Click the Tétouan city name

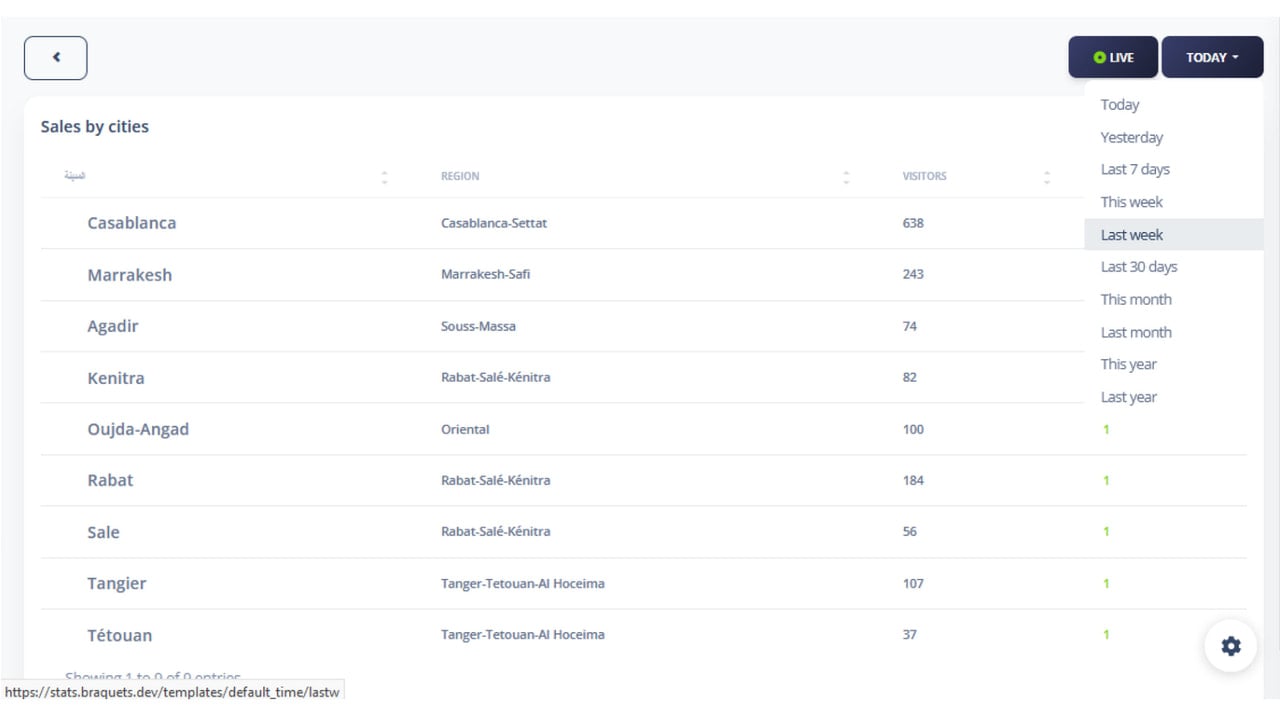pos(120,635)
